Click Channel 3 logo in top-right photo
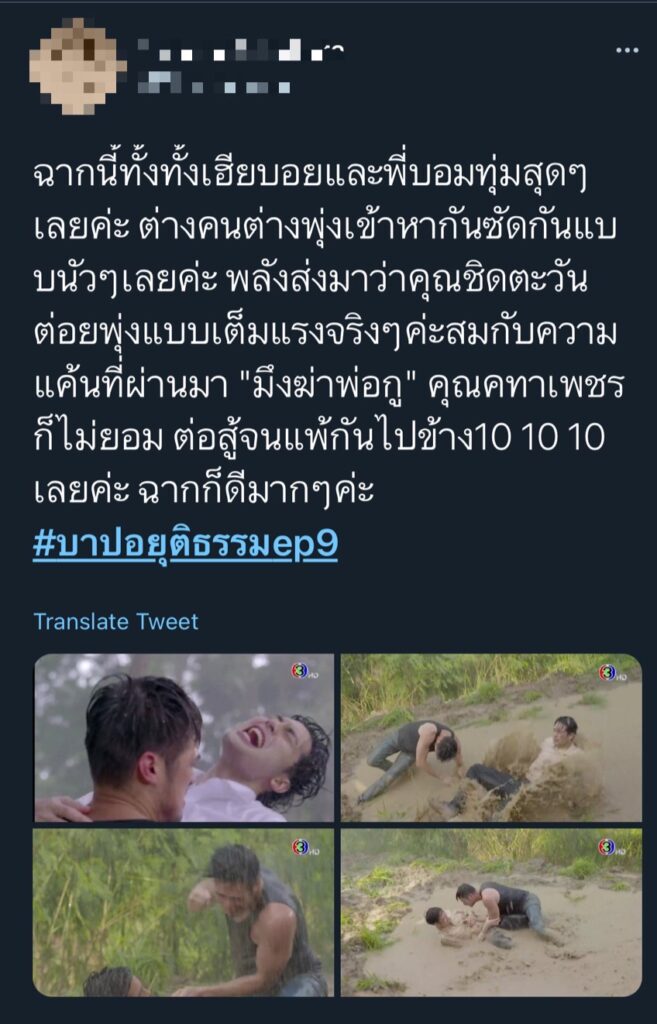Image resolution: width=657 pixels, height=1024 pixels. point(612,672)
